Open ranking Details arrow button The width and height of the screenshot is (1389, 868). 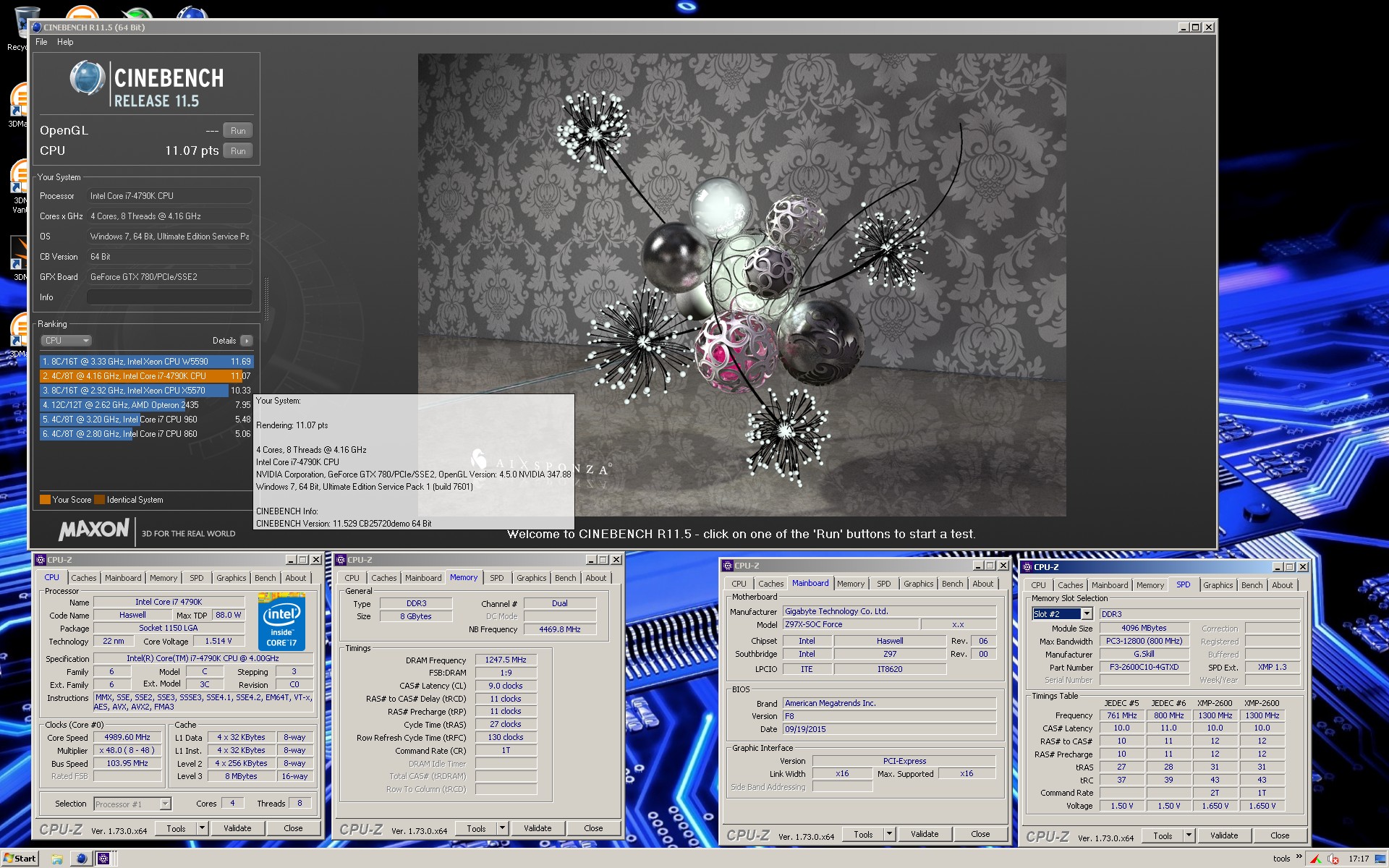247,341
